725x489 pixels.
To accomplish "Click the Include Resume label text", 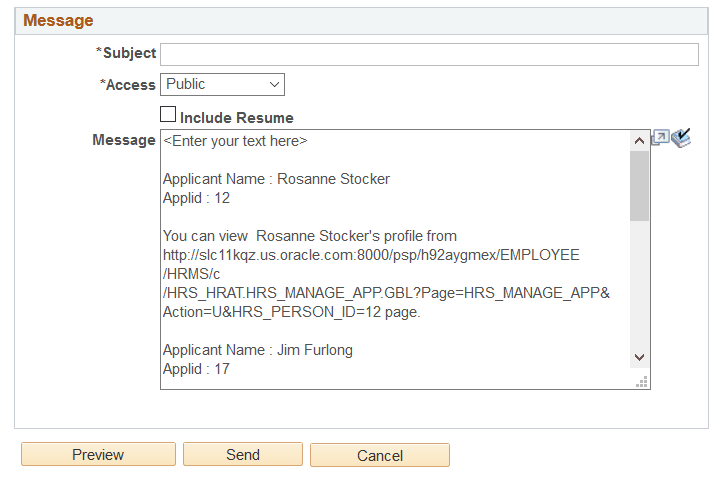I will tap(237, 118).
